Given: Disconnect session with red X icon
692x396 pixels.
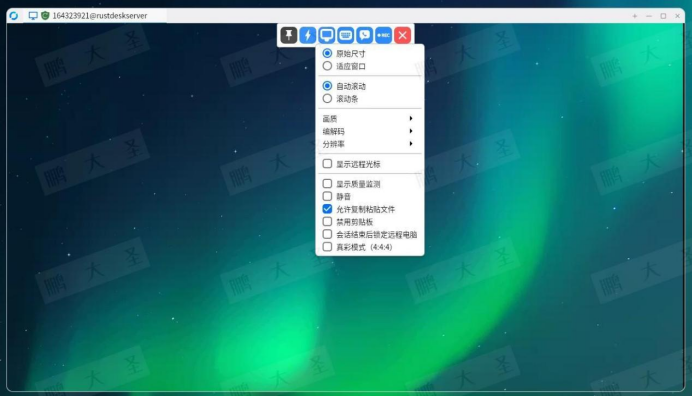Looking at the screenshot, I should 402,35.
